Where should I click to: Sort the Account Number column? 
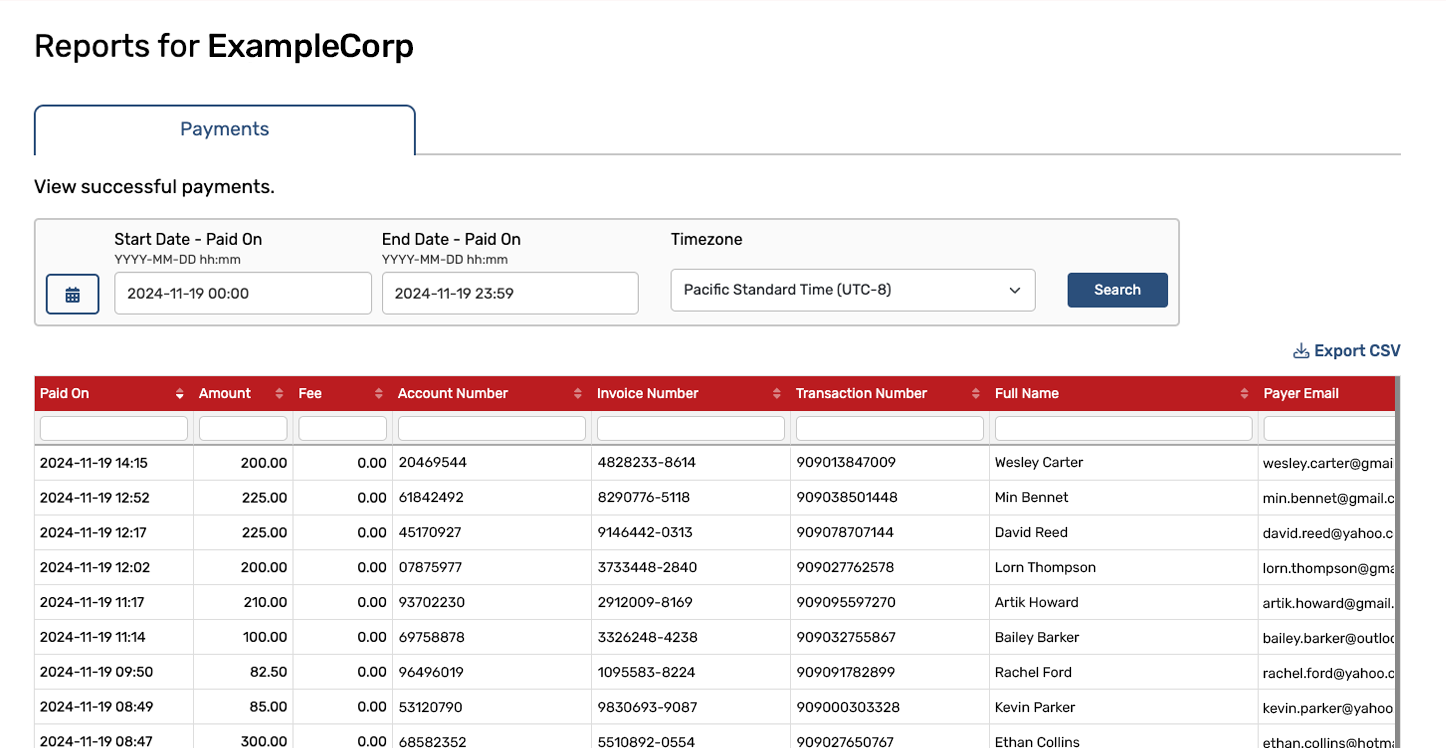(576, 393)
